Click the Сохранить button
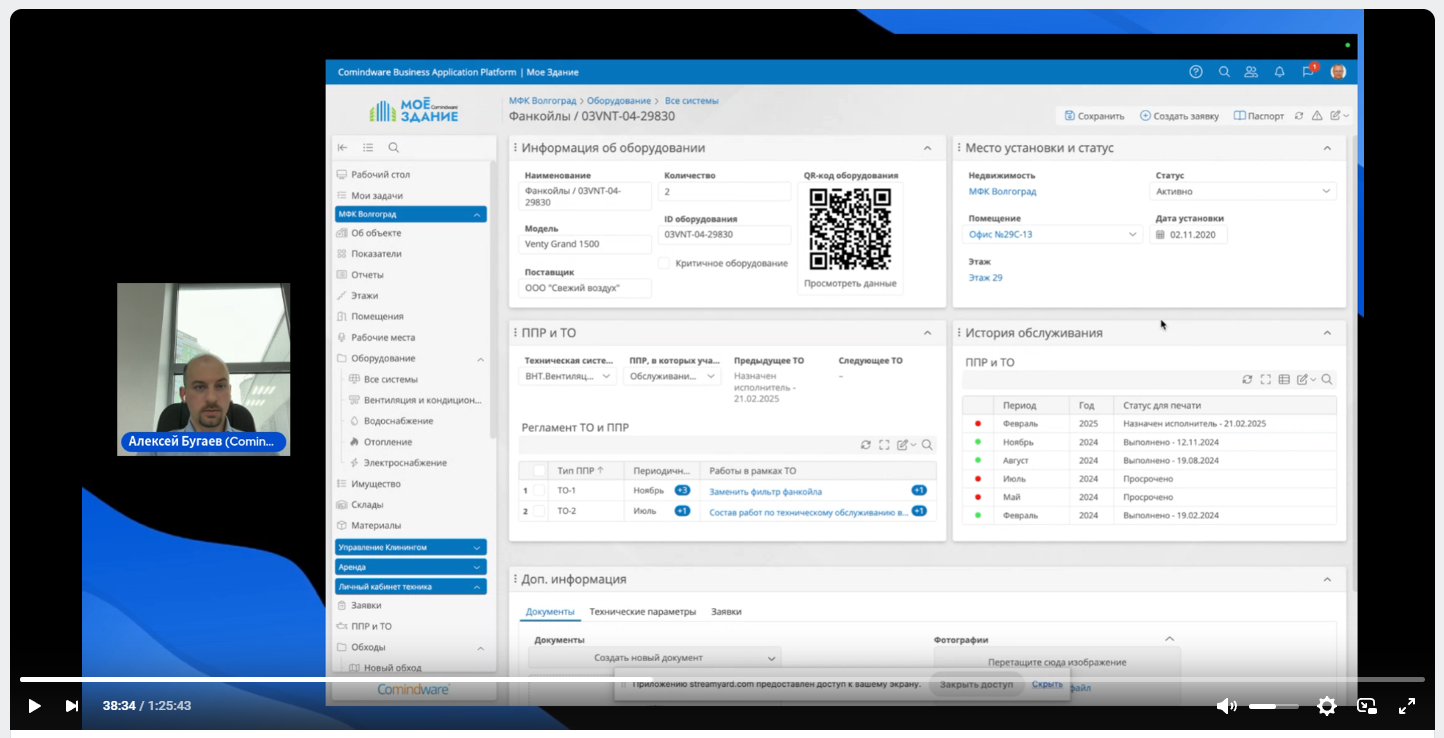The image size is (1444, 738). [1095, 116]
